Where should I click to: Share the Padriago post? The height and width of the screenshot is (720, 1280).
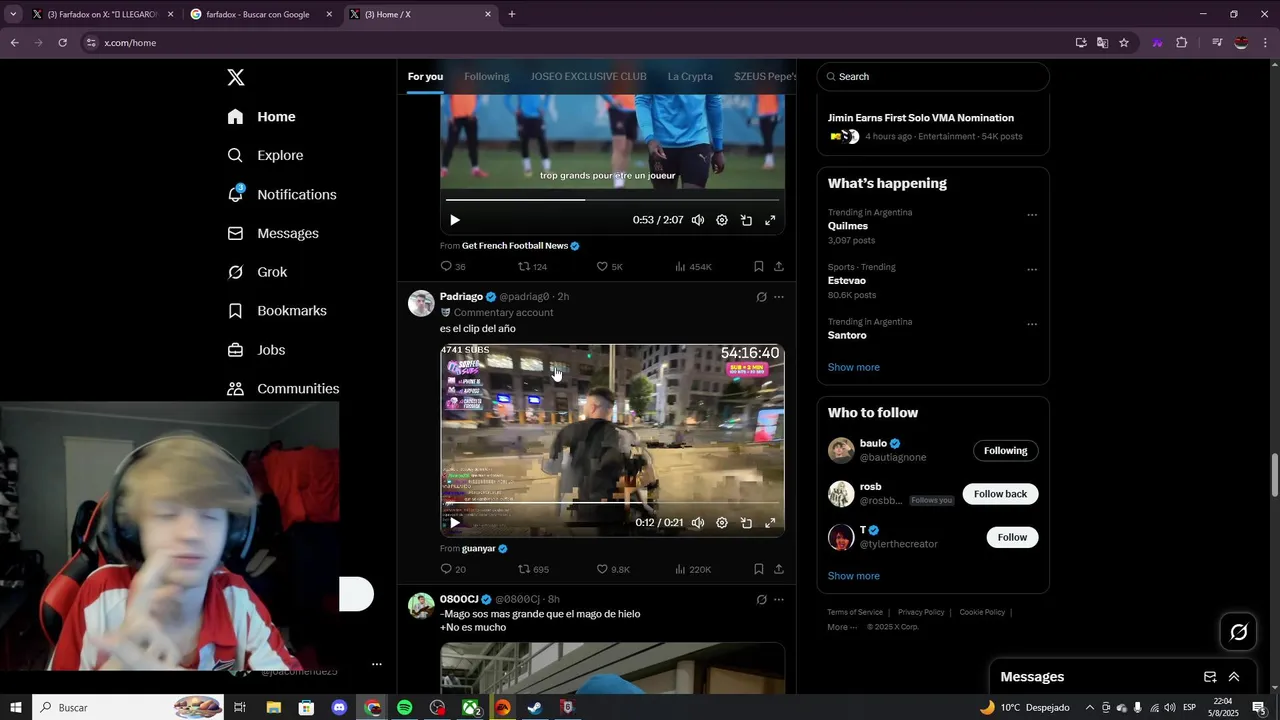coord(778,569)
